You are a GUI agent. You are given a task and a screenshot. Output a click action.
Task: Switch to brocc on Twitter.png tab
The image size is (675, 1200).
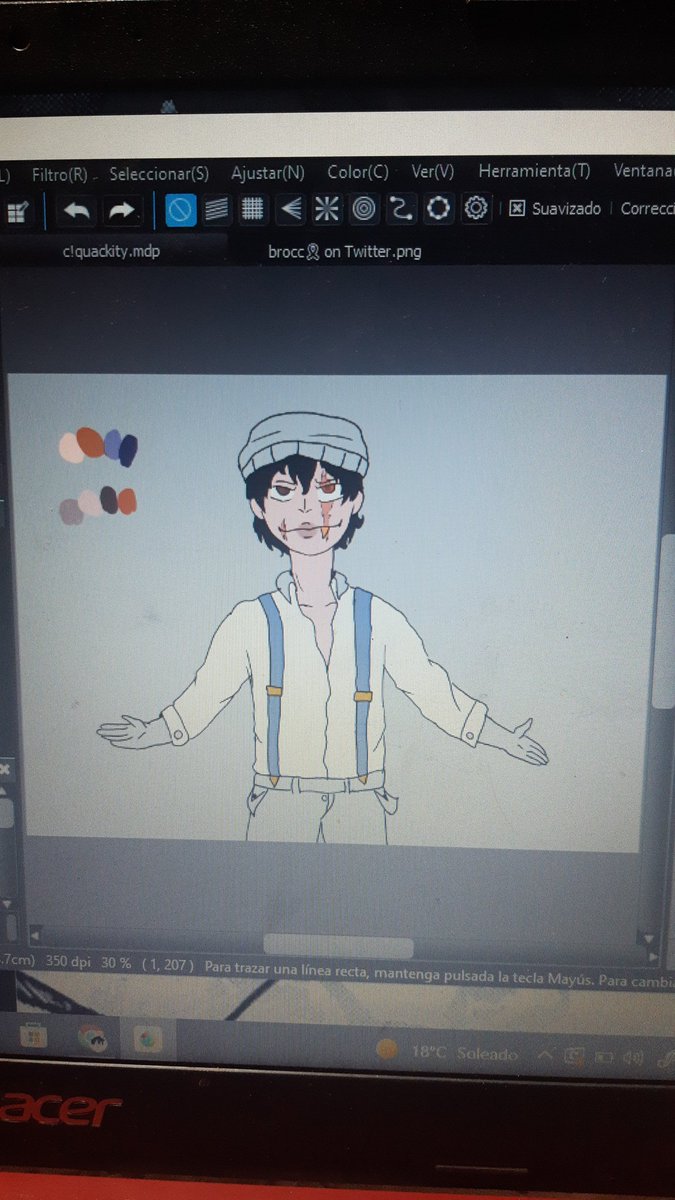(344, 252)
